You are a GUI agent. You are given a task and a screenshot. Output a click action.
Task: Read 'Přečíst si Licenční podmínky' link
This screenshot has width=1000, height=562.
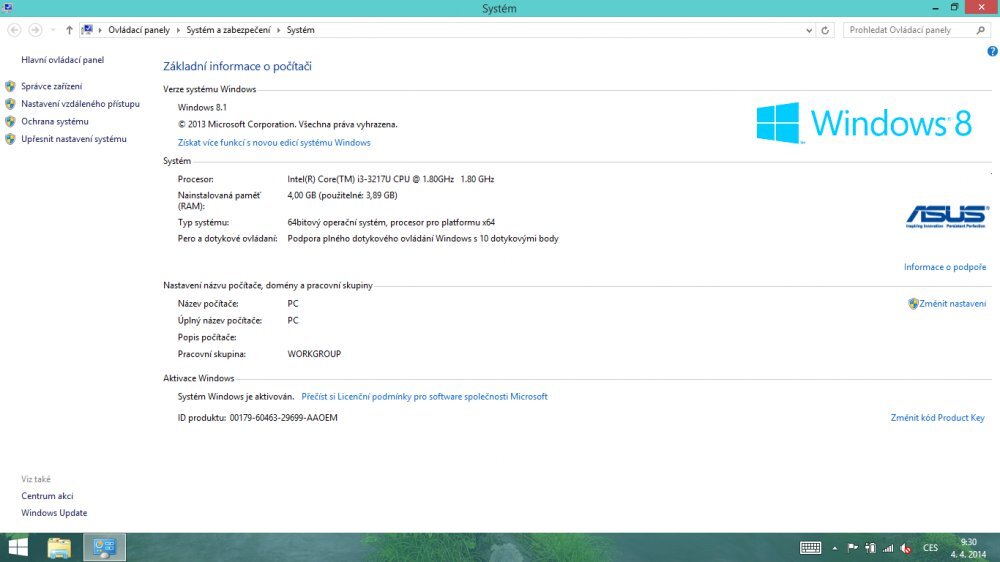tap(424, 397)
